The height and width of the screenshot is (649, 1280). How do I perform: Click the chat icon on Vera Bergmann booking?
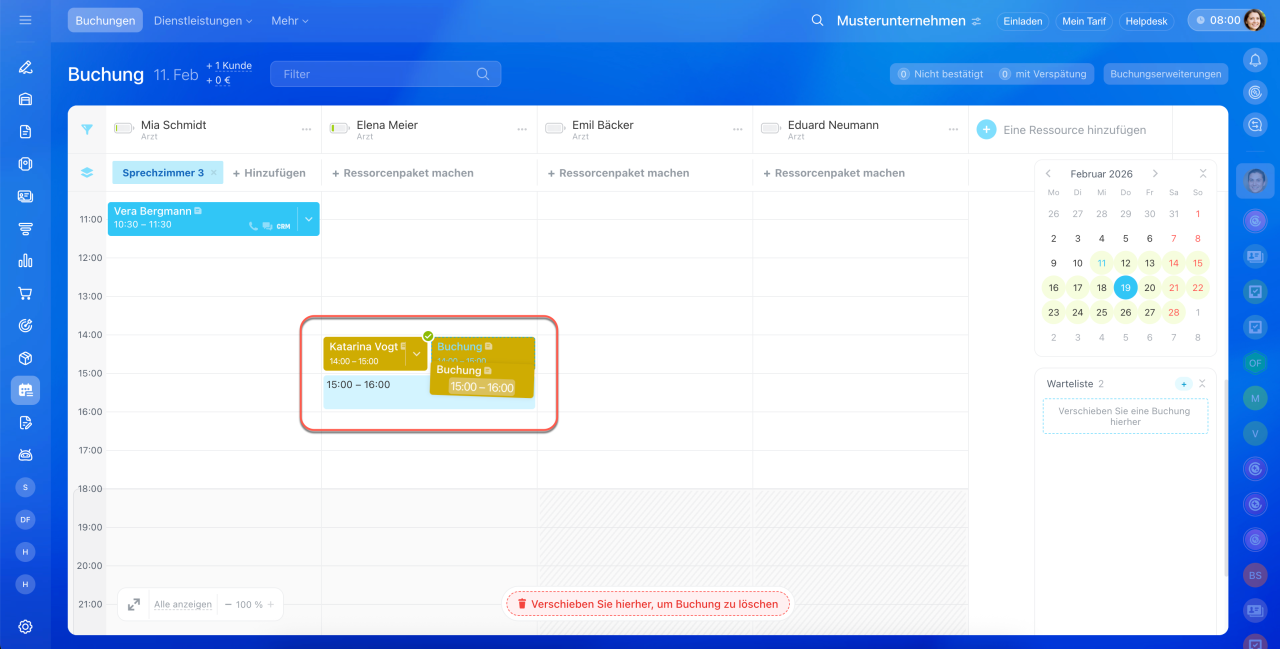[267, 227]
